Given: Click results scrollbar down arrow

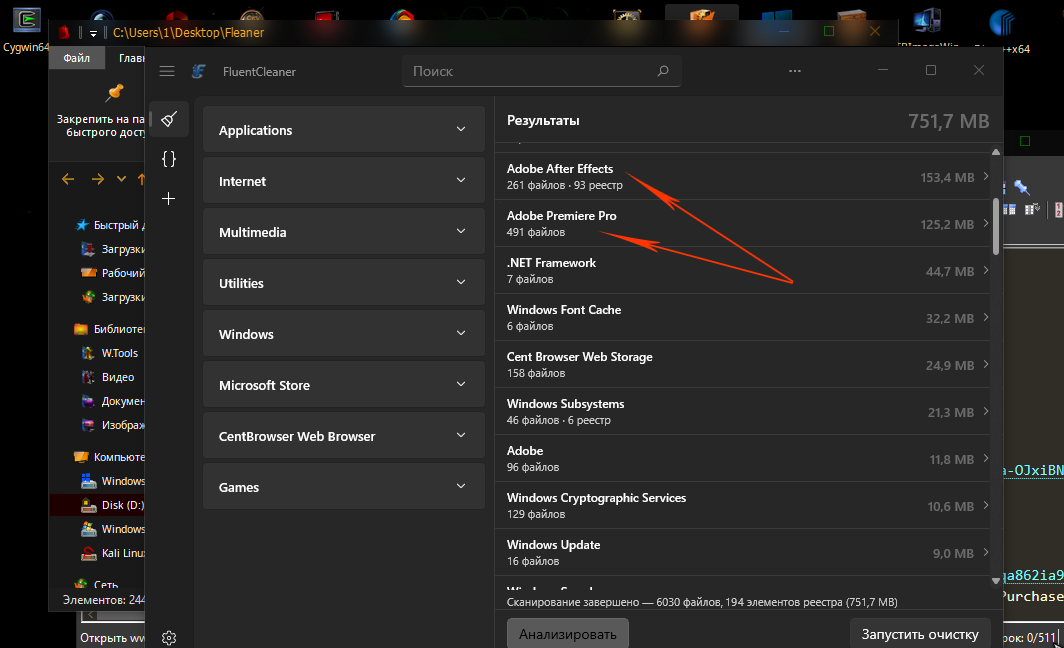Looking at the screenshot, I should [995, 580].
